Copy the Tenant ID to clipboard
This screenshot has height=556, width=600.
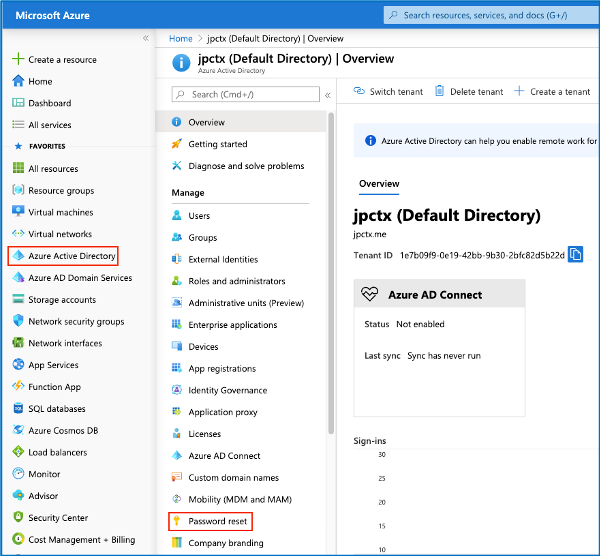coord(576,255)
